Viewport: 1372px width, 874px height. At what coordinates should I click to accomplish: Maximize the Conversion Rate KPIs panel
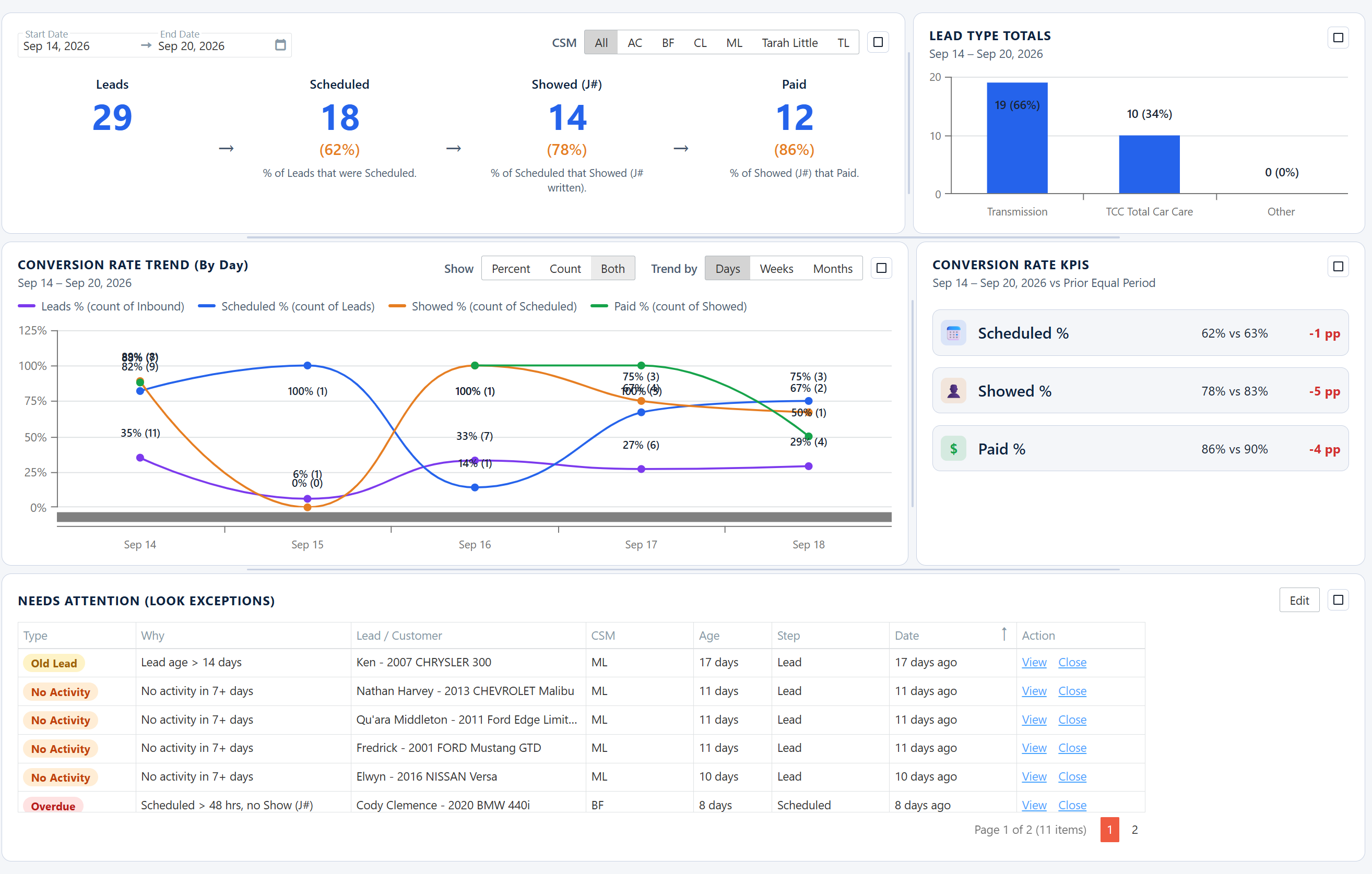(x=1338, y=267)
